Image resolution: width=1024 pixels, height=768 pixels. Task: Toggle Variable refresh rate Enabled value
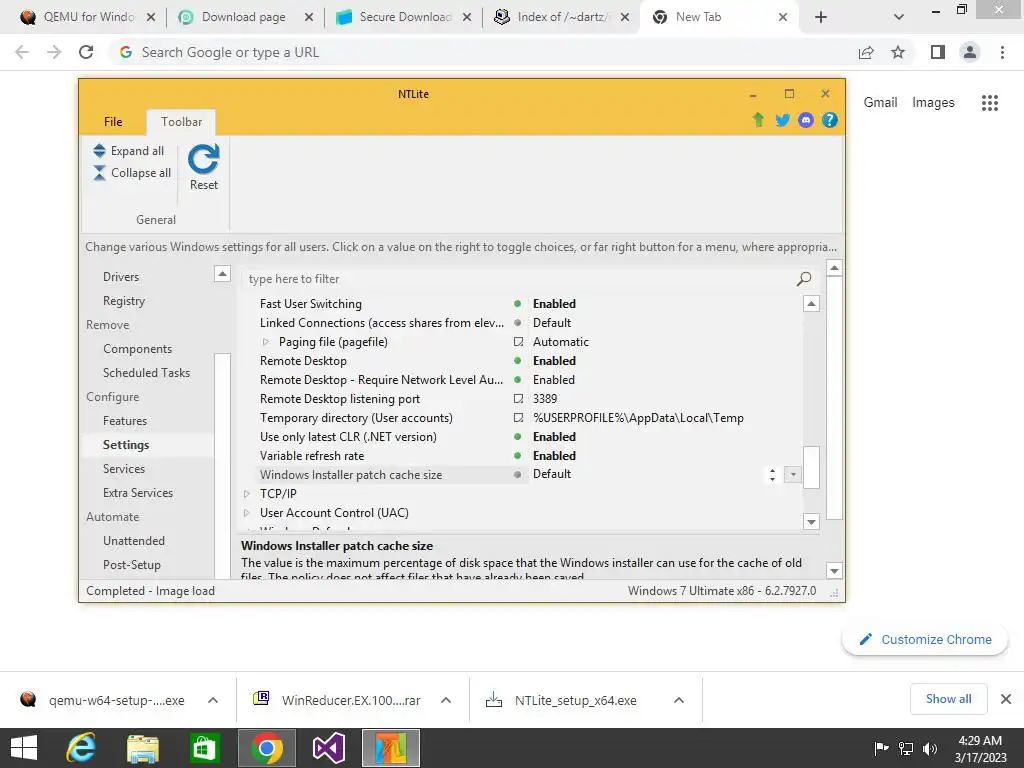[554, 456]
